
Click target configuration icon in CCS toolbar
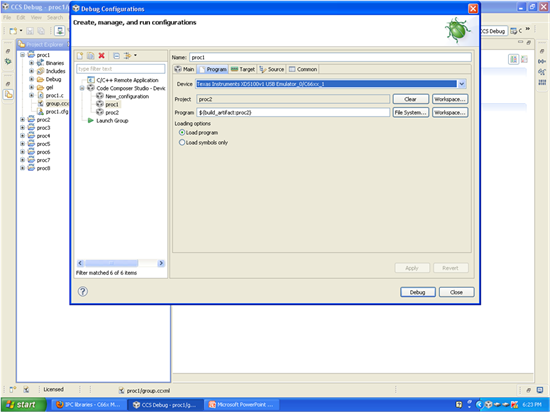coord(60,31)
